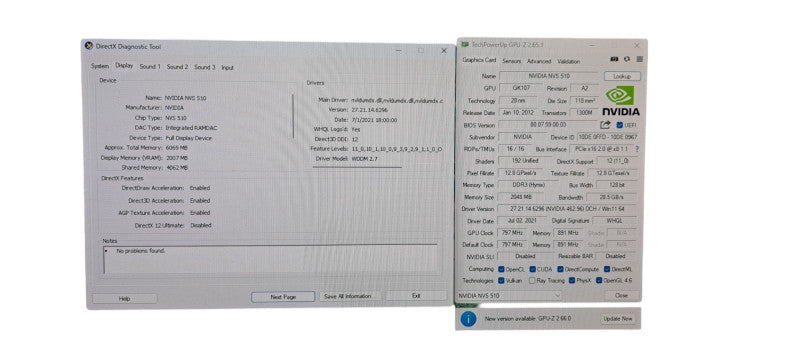Click the Release Date field Jan 10, 2012
Viewport: 800px width, 360px height.
[x=518, y=113]
